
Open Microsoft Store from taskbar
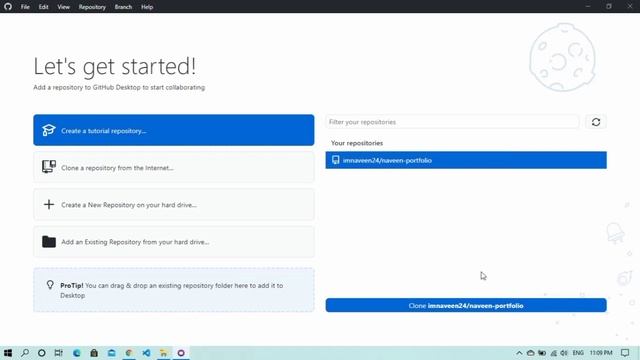94,353
